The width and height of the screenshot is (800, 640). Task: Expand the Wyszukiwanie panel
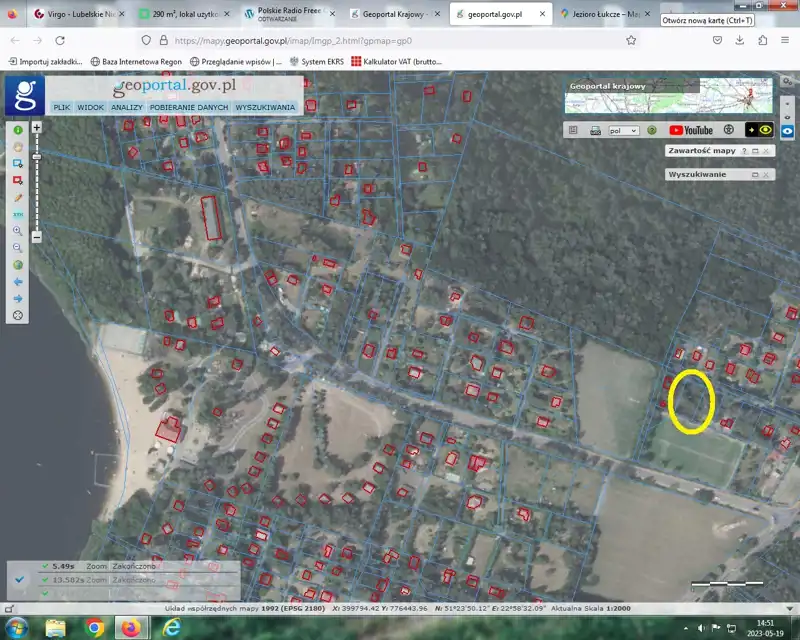tap(756, 174)
